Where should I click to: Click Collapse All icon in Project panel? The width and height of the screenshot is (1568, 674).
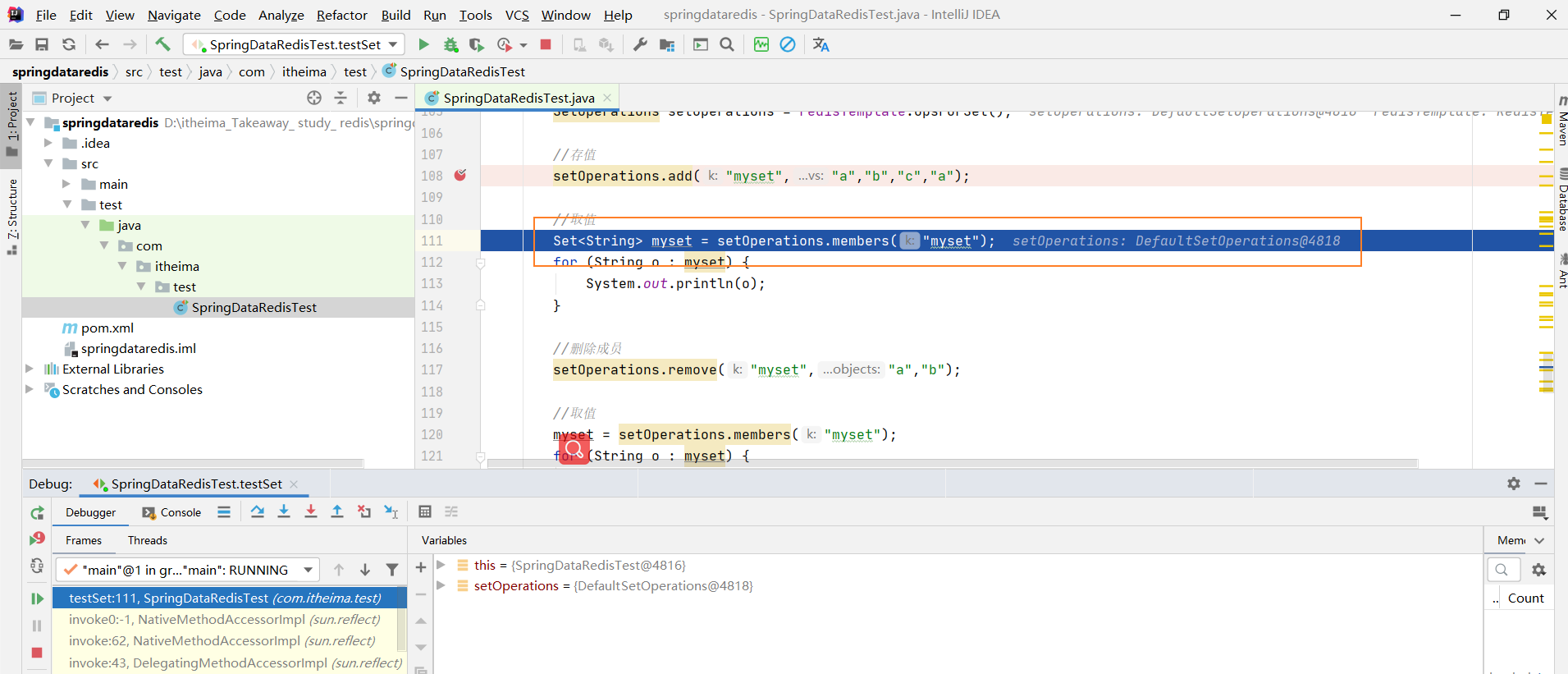(341, 98)
